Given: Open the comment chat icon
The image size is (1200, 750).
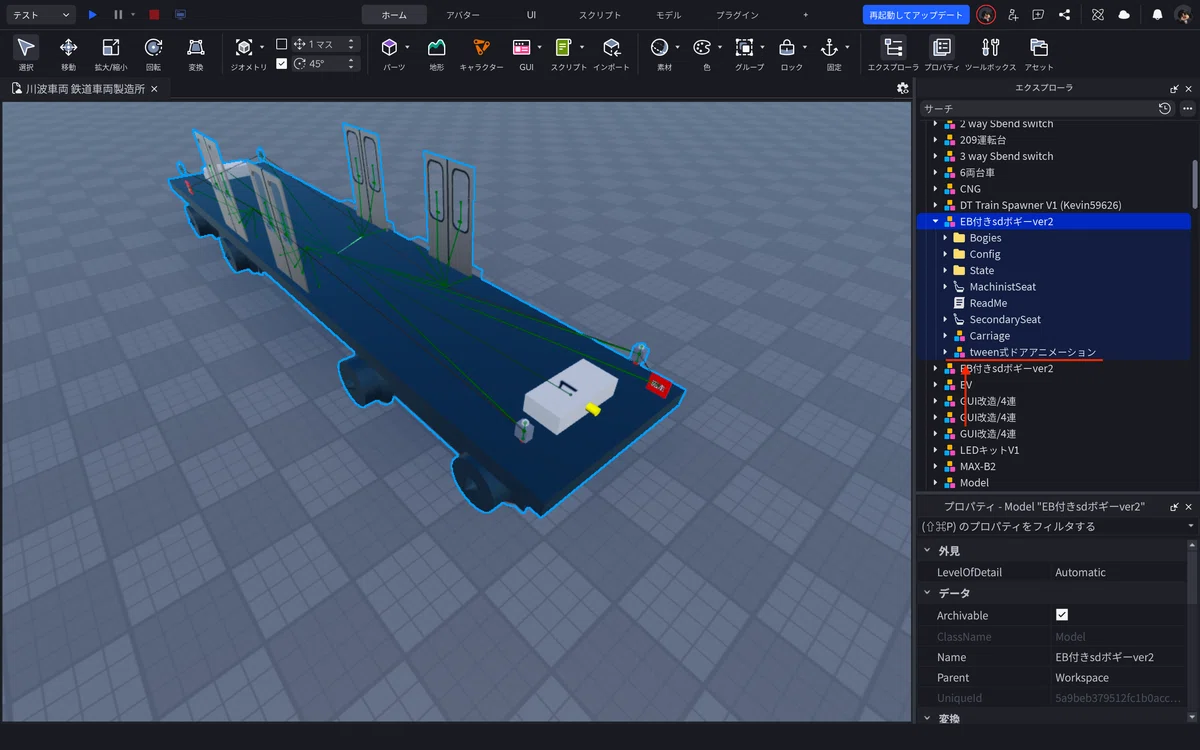Looking at the screenshot, I should pyautogui.click(x=1038, y=15).
